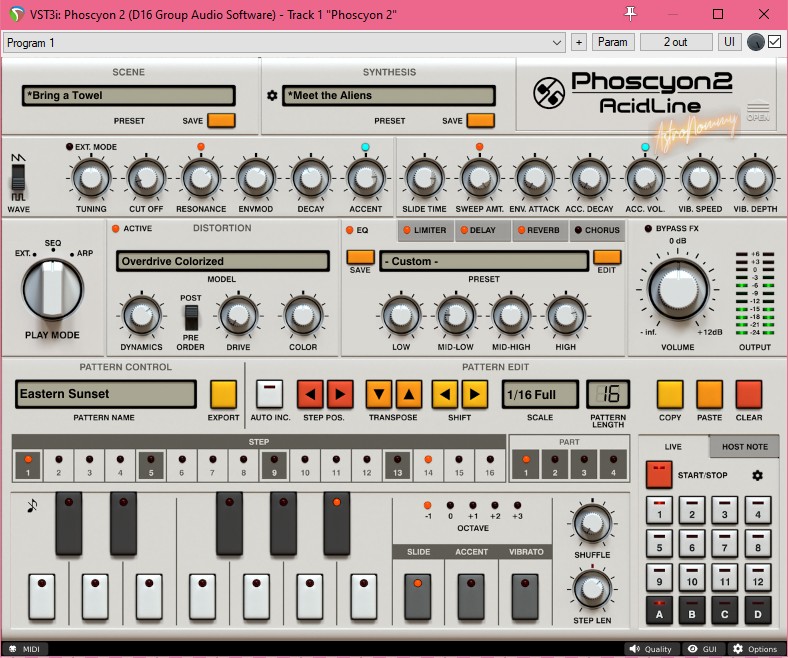Click the pin window icon
Image resolution: width=788 pixels, height=658 pixels.
(630, 14)
